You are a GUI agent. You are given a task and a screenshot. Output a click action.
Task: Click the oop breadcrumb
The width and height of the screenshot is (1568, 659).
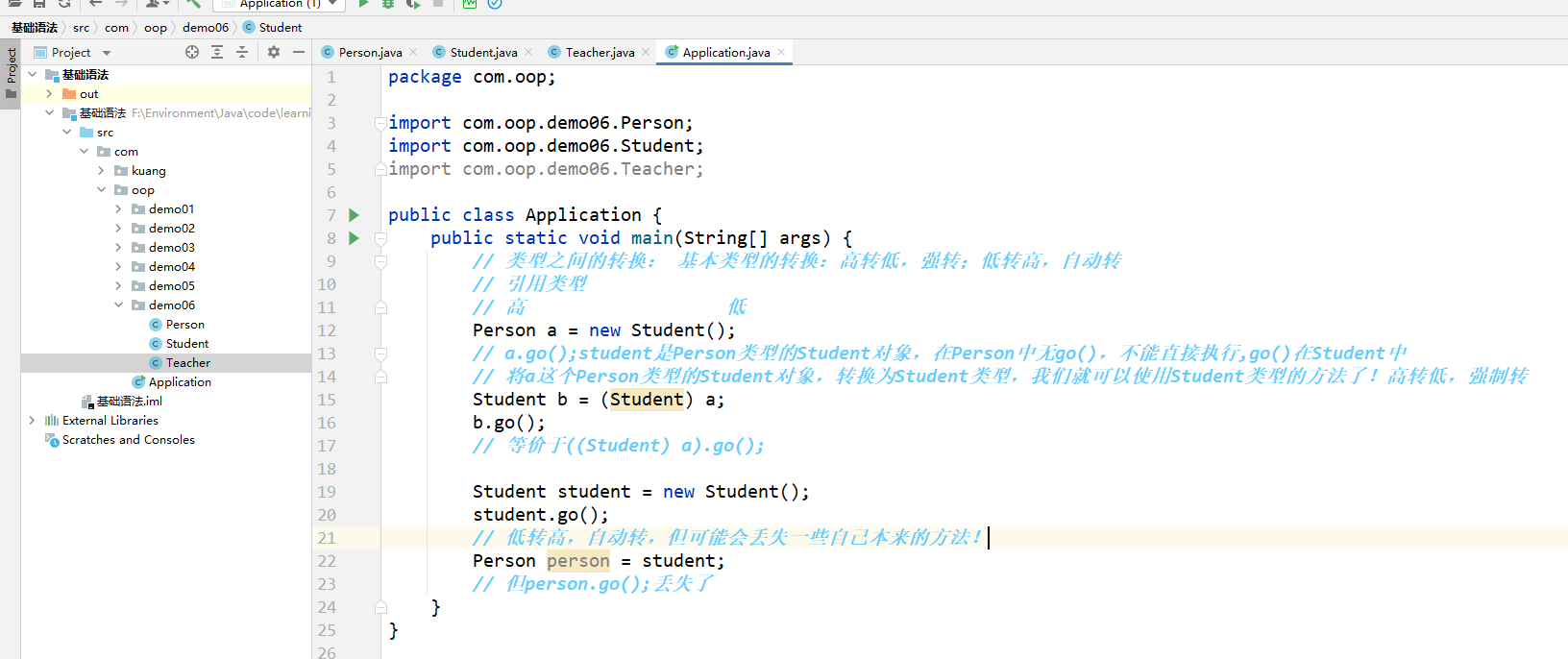pyautogui.click(x=156, y=27)
